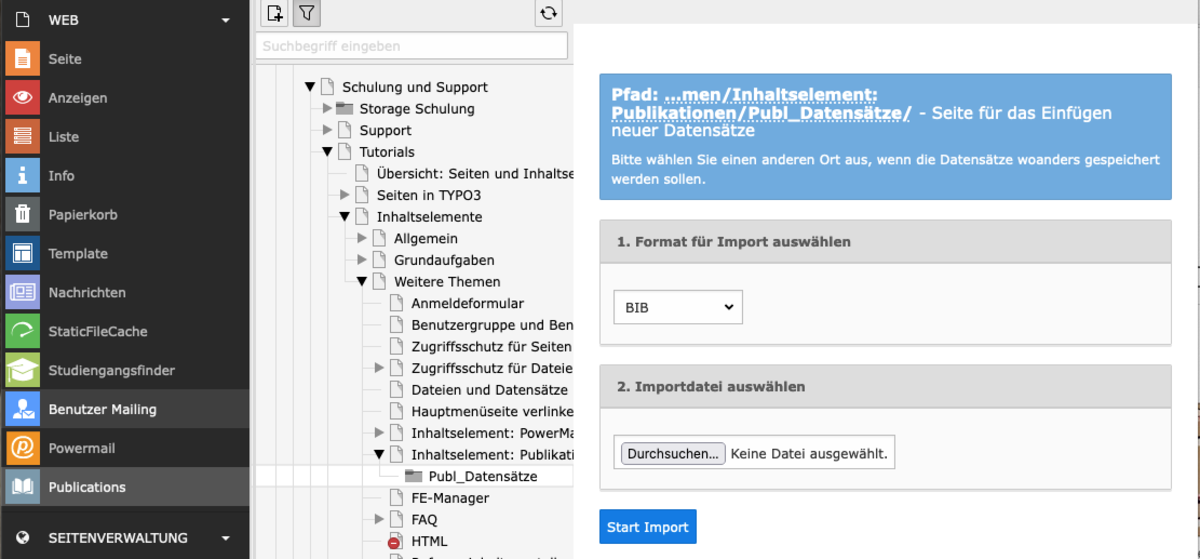Click the Anzeigen eye icon
Screen dimensions: 1200x559
(22, 98)
